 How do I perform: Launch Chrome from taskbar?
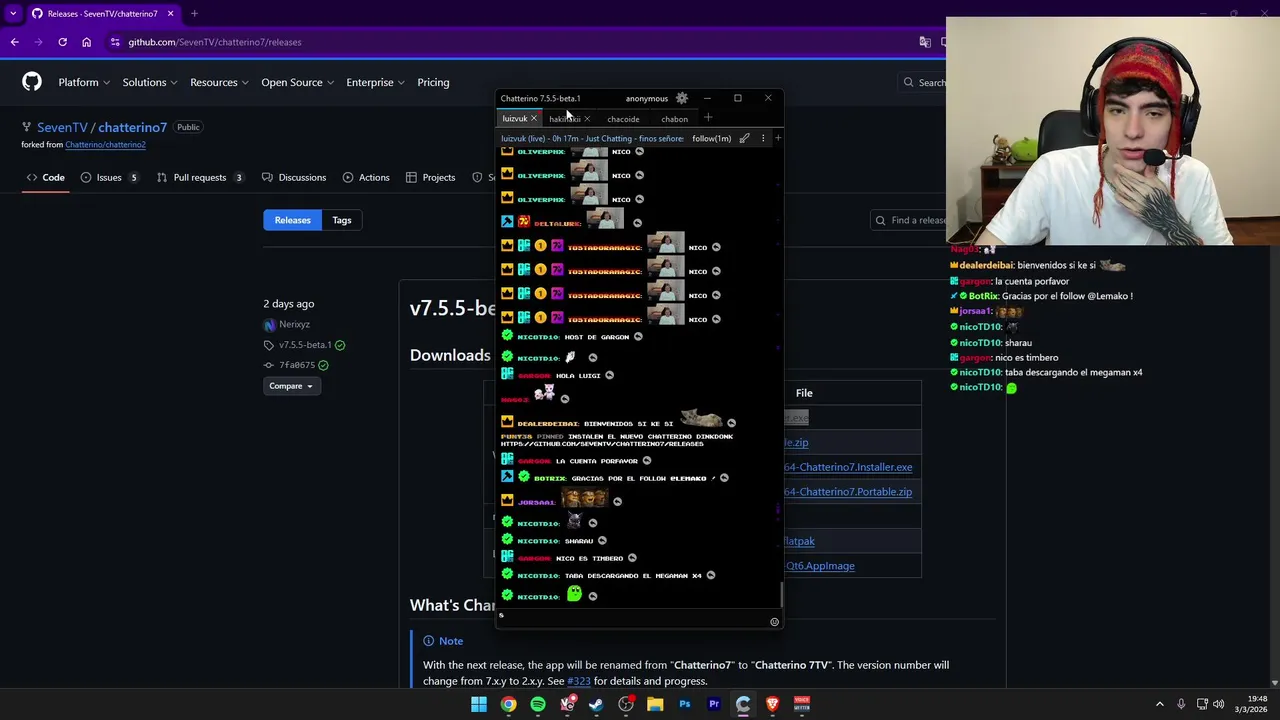(x=508, y=704)
